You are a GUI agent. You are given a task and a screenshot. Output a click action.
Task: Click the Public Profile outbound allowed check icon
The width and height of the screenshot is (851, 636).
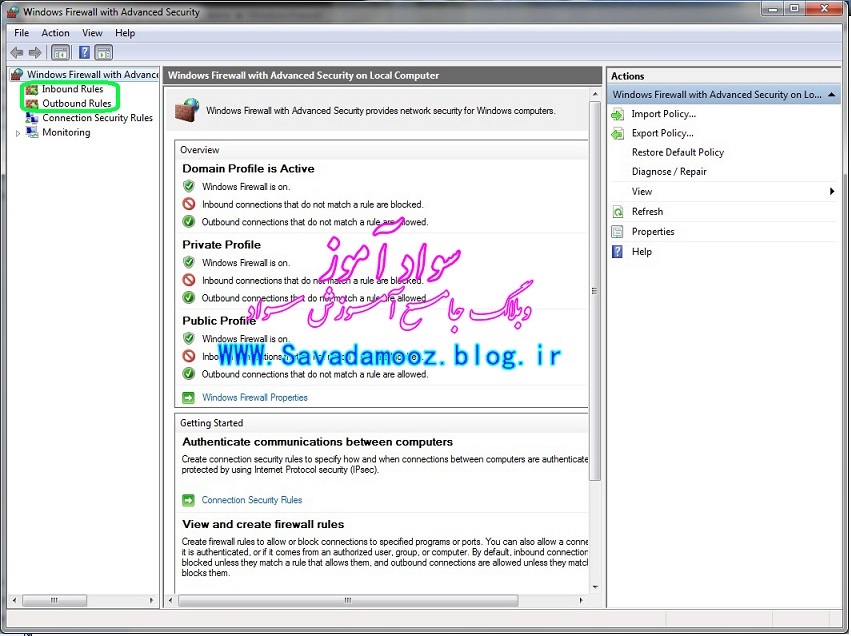[188, 374]
